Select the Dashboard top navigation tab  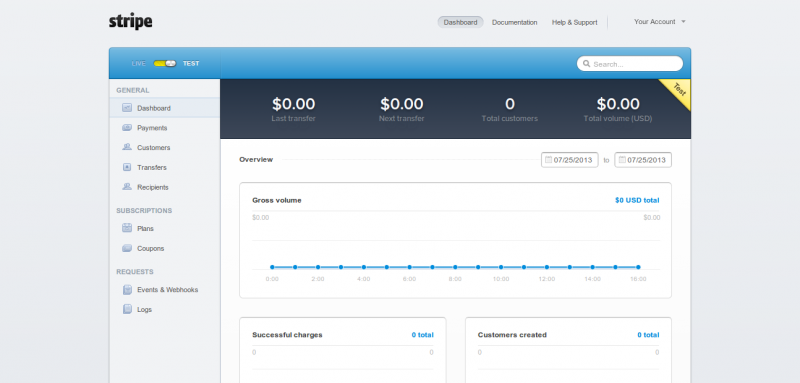point(460,22)
